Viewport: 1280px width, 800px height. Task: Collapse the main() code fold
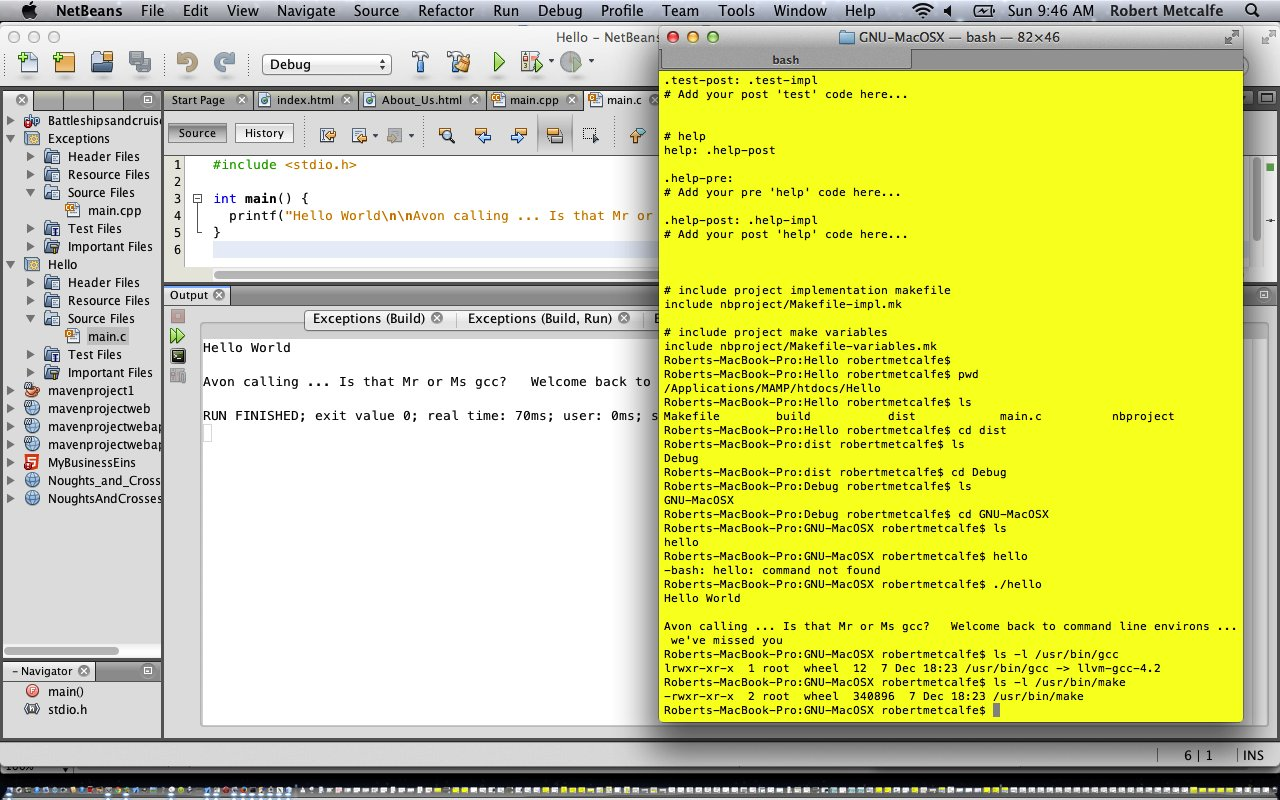(196, 199)
